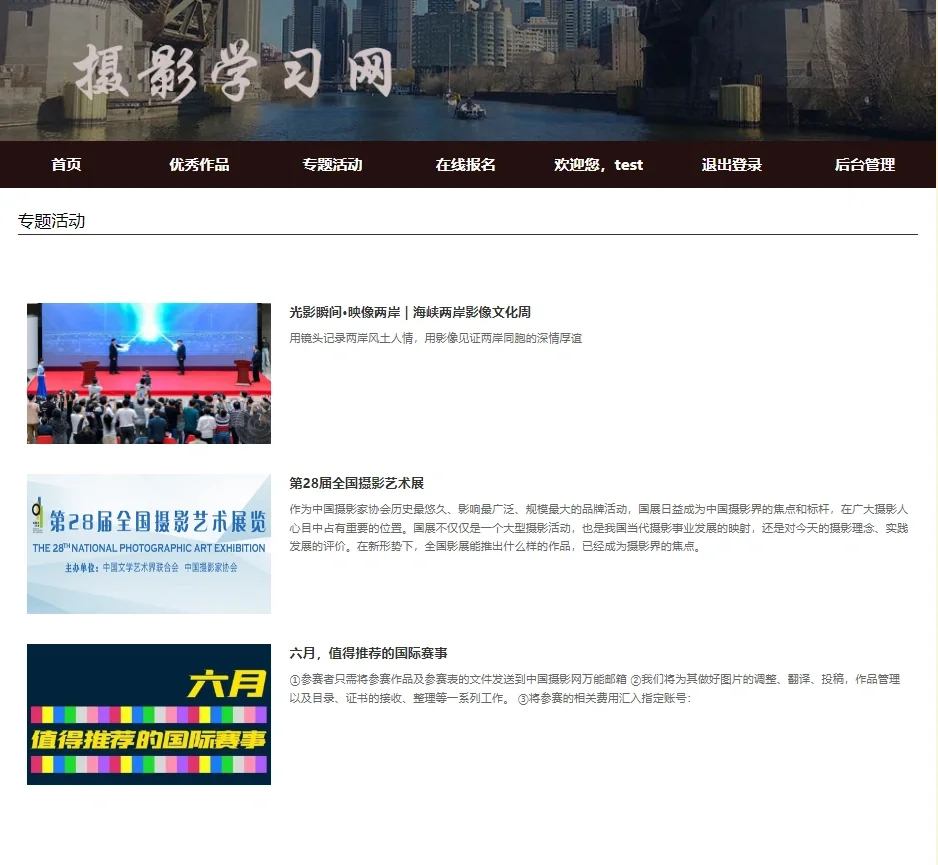
Task: Log out via the 退出登录 link
Action: coord(731,165)
